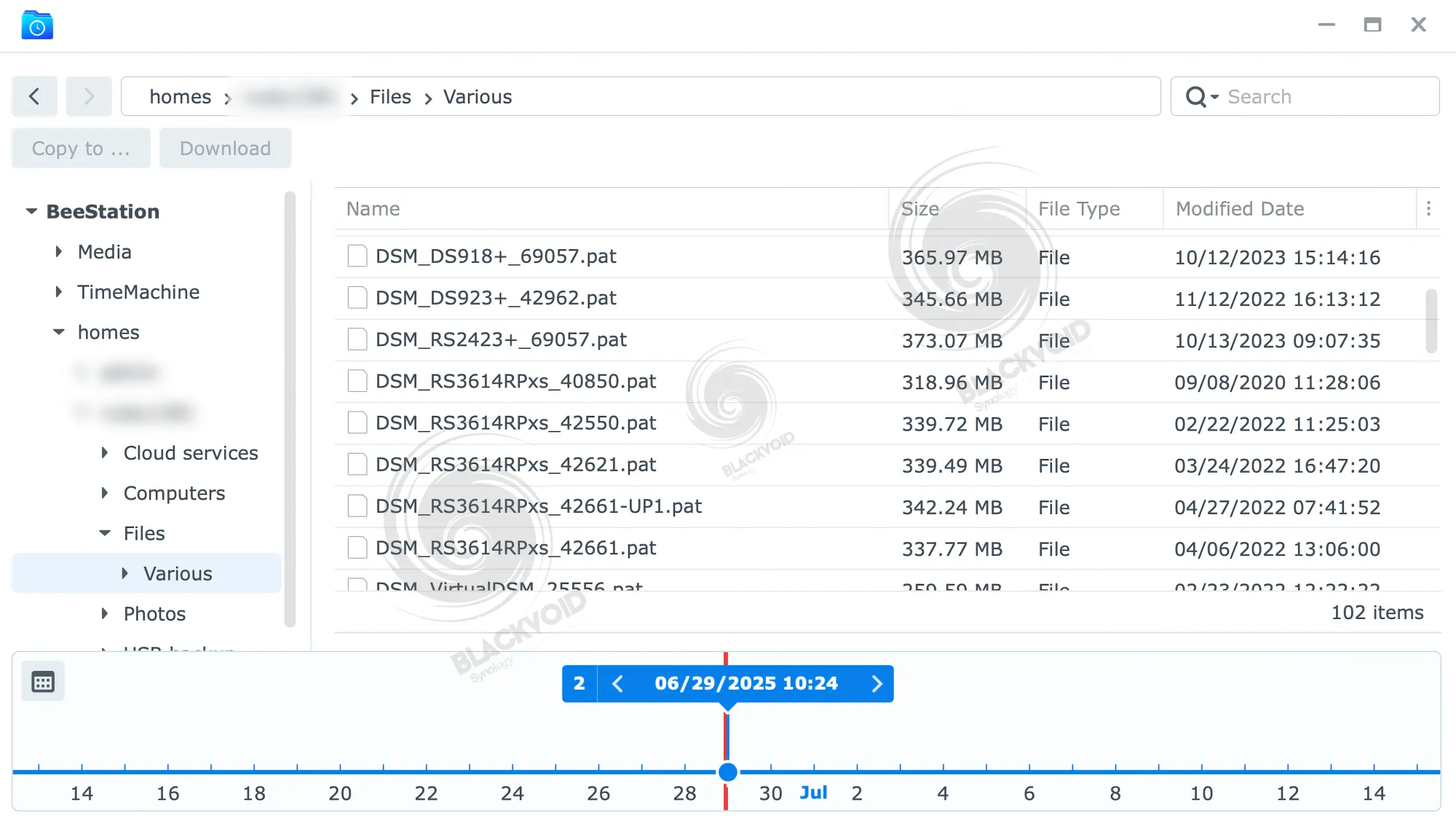Go forward with the right arrow button
The height and width of the screenshot is (826, 1456).
[x=89, y=96]
